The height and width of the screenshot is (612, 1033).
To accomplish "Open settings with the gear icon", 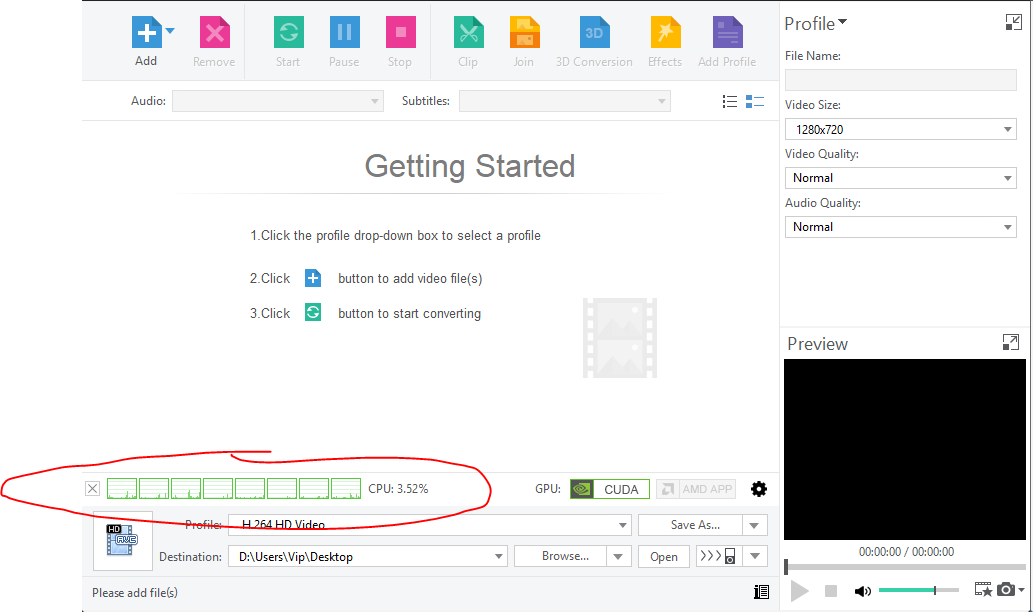I will (759, 489).
